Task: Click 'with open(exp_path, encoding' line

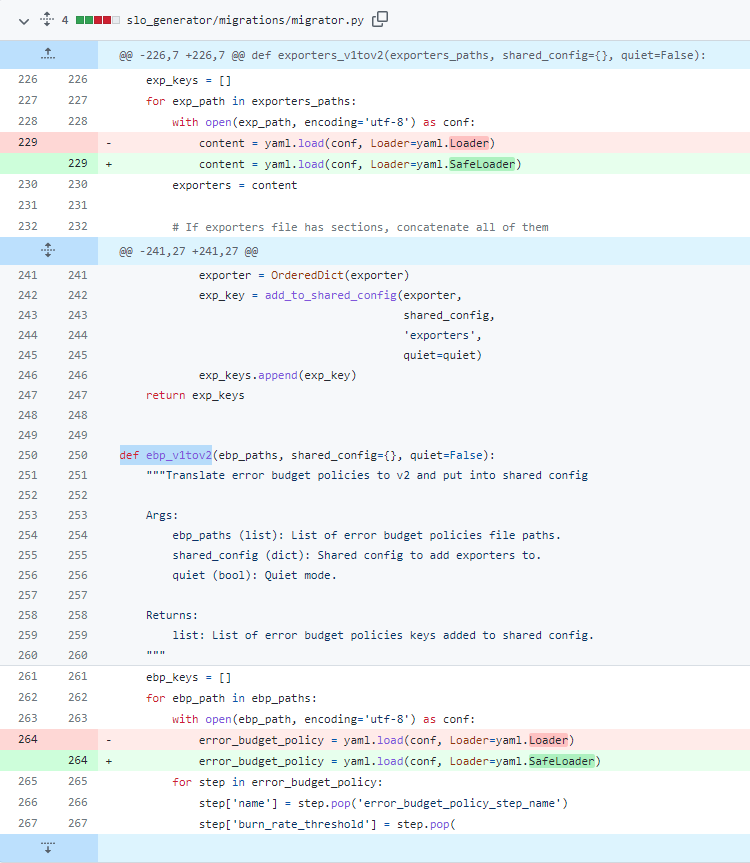Action: [x=324, y=122]
